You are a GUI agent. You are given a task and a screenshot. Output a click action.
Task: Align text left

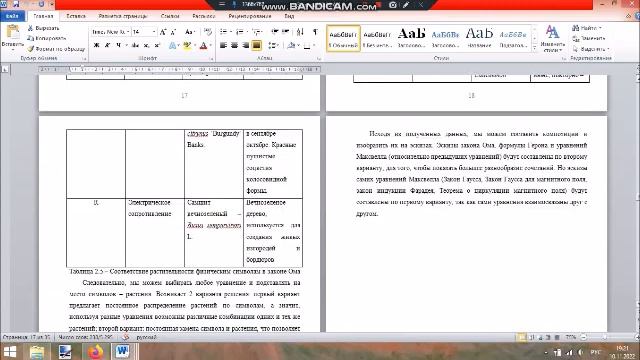(x=223, y=45)
